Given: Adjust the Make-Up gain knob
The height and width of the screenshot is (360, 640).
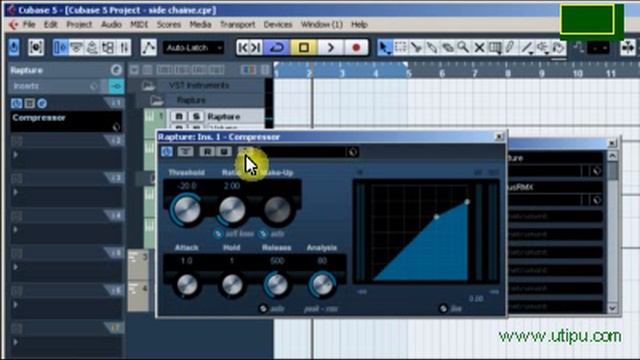Looking at the screenshot, I should point(277,209).
